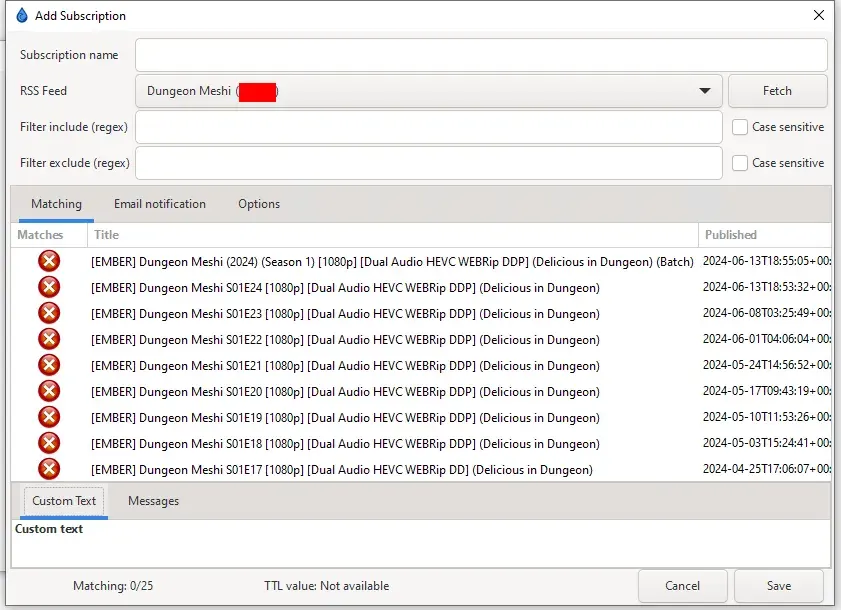Viewport: 841px width, 610px height.
Task: Switch to the Email notification tab
Action: tap(160, 204)
